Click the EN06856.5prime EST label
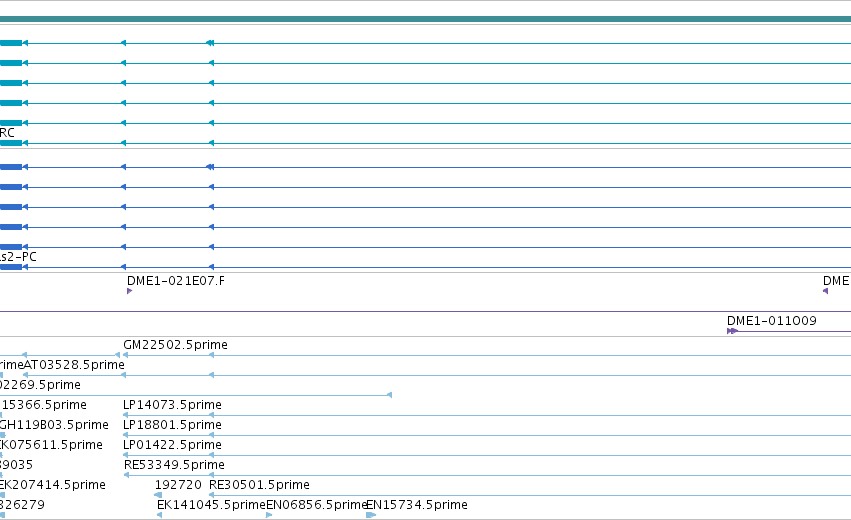The height and width of the screenshot is (520, 851). 316,505
